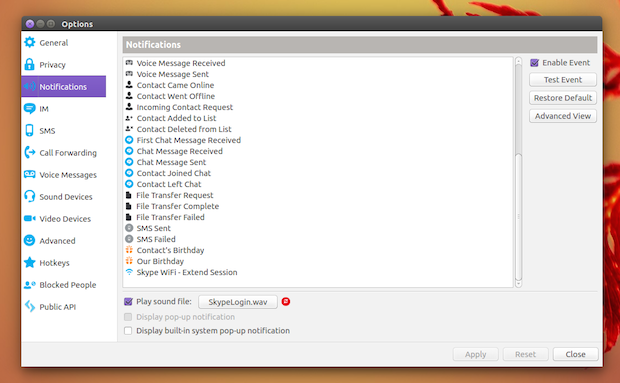Screen dimensions: 620x383
Task: Toggle the Enable Event checkbox
Action: tap(535, 63)
